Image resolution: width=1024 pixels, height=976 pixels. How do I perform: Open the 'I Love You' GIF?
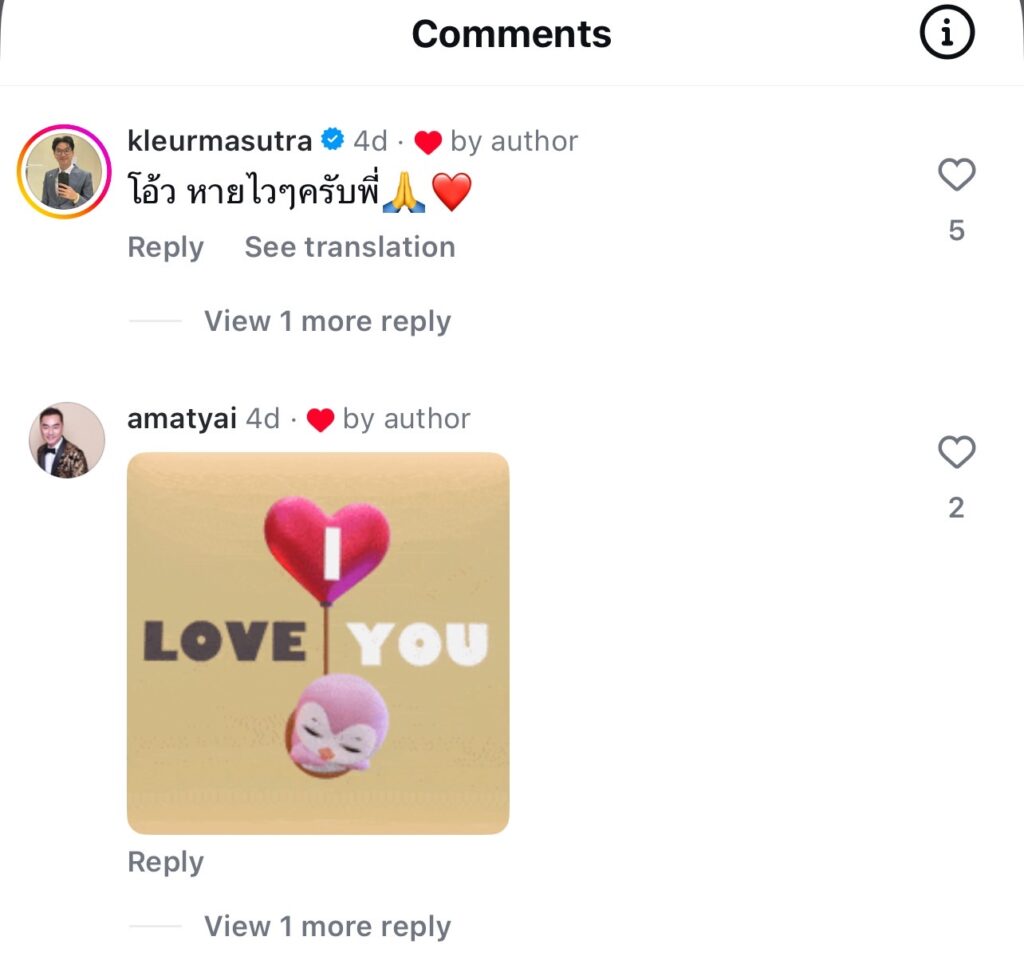pyautogui.click(x=318, y=643)
